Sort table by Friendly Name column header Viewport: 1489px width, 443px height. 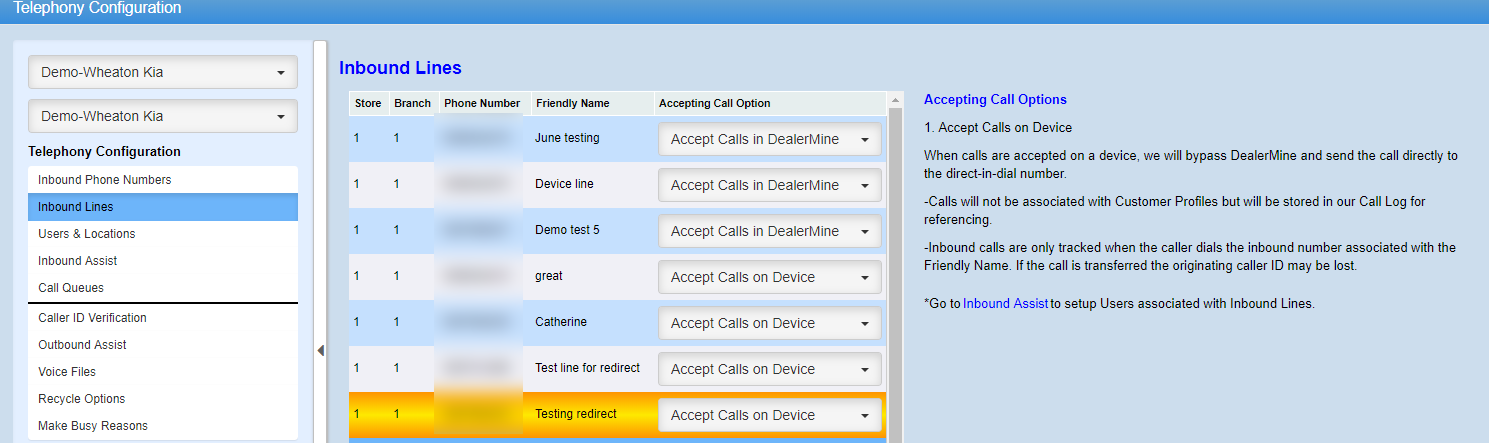[572, 103]
